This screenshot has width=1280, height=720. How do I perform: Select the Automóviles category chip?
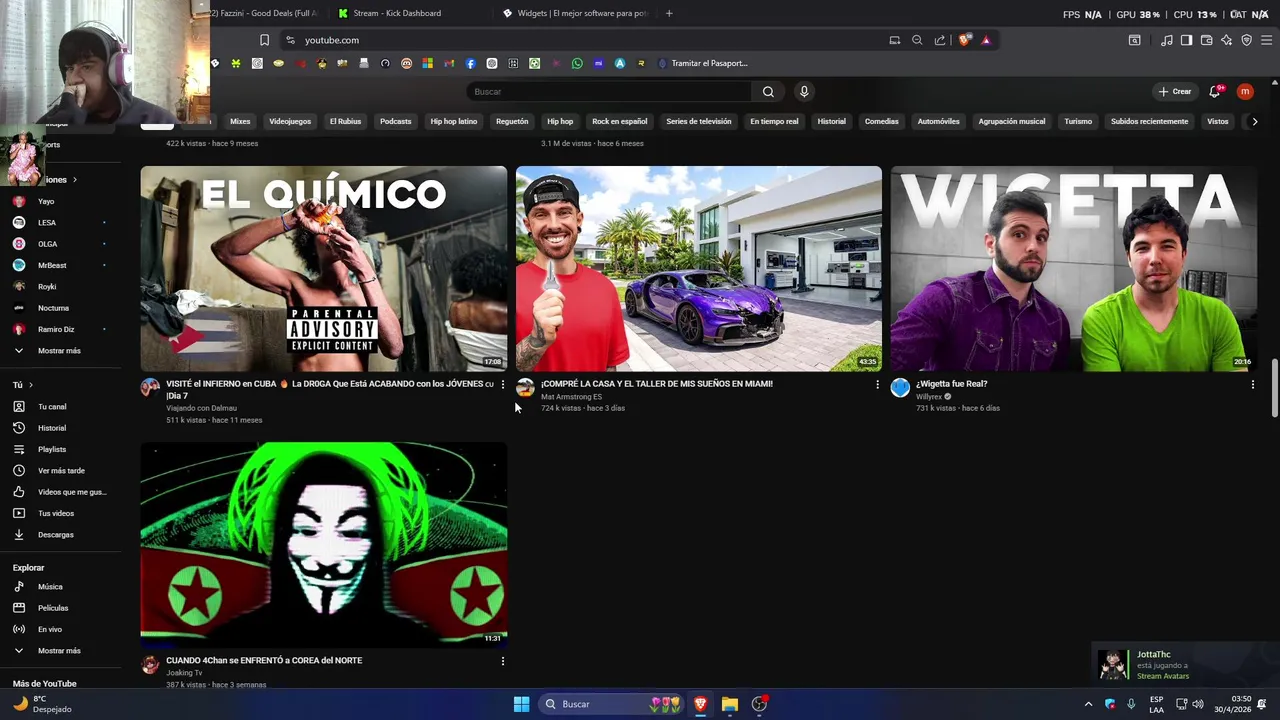pos(939,121)
